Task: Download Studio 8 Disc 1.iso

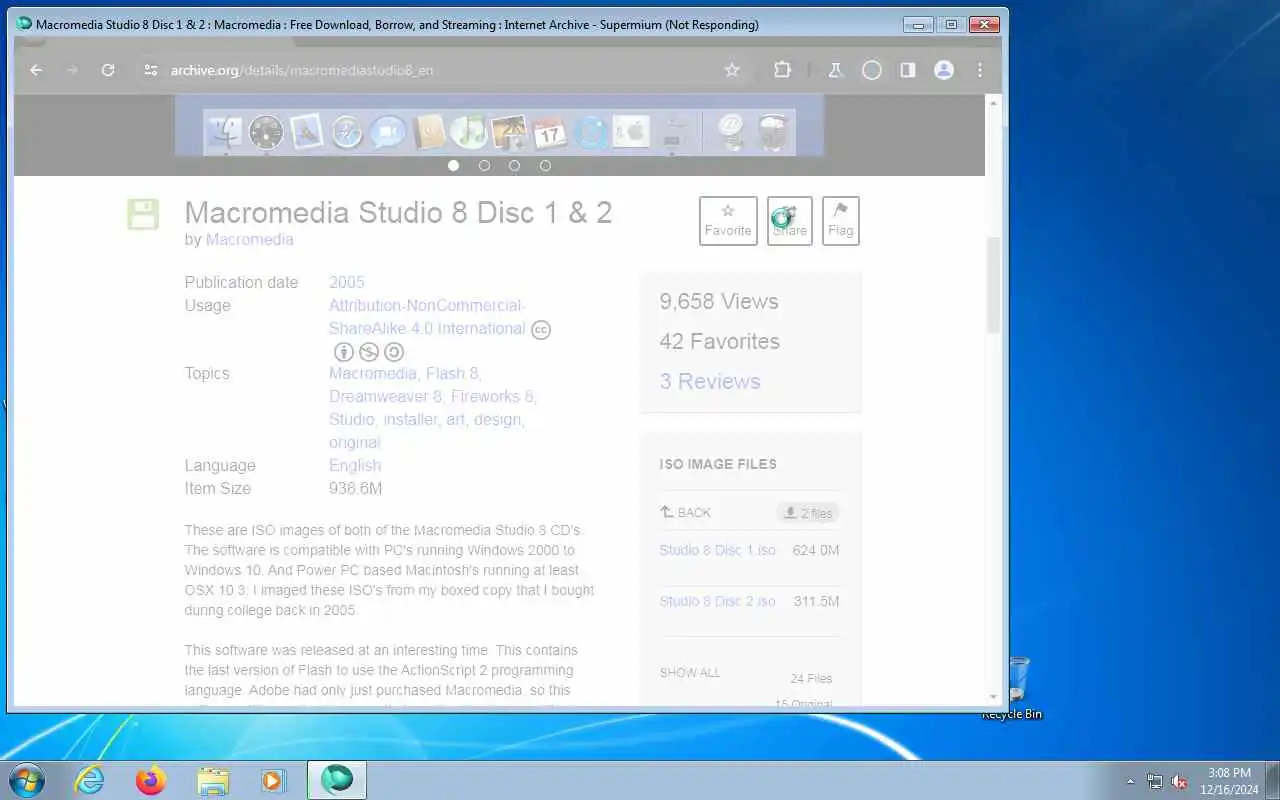Action: (717, 550)
